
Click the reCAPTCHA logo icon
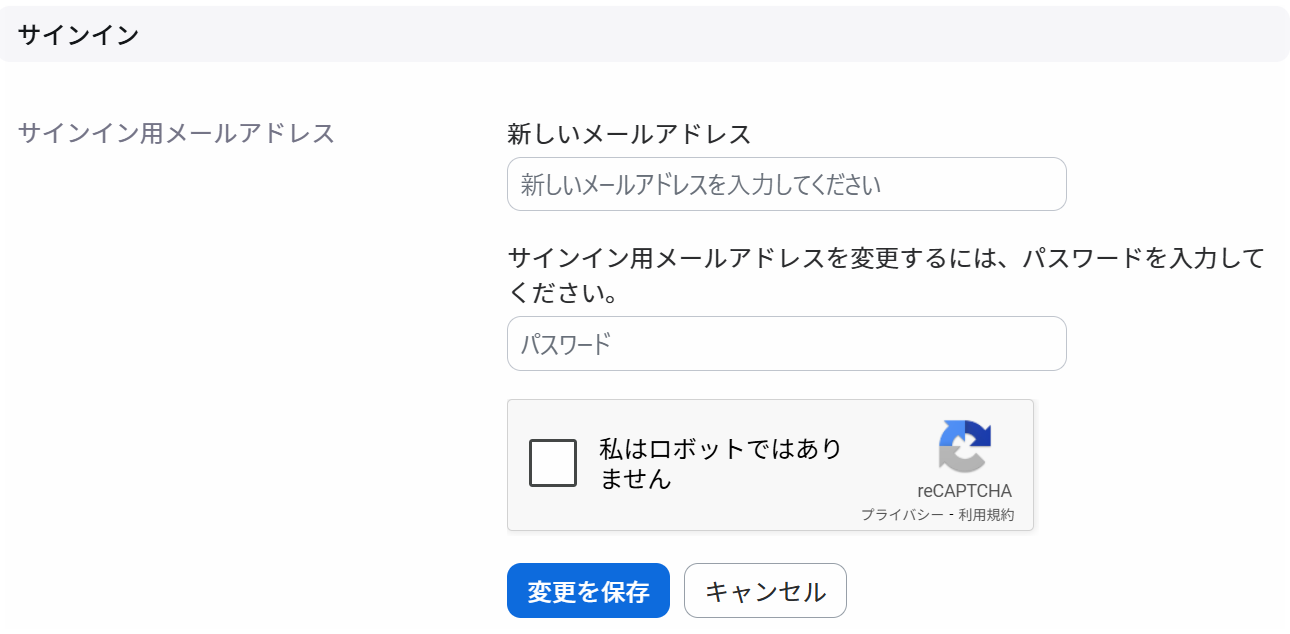click(x=964, y=446)
